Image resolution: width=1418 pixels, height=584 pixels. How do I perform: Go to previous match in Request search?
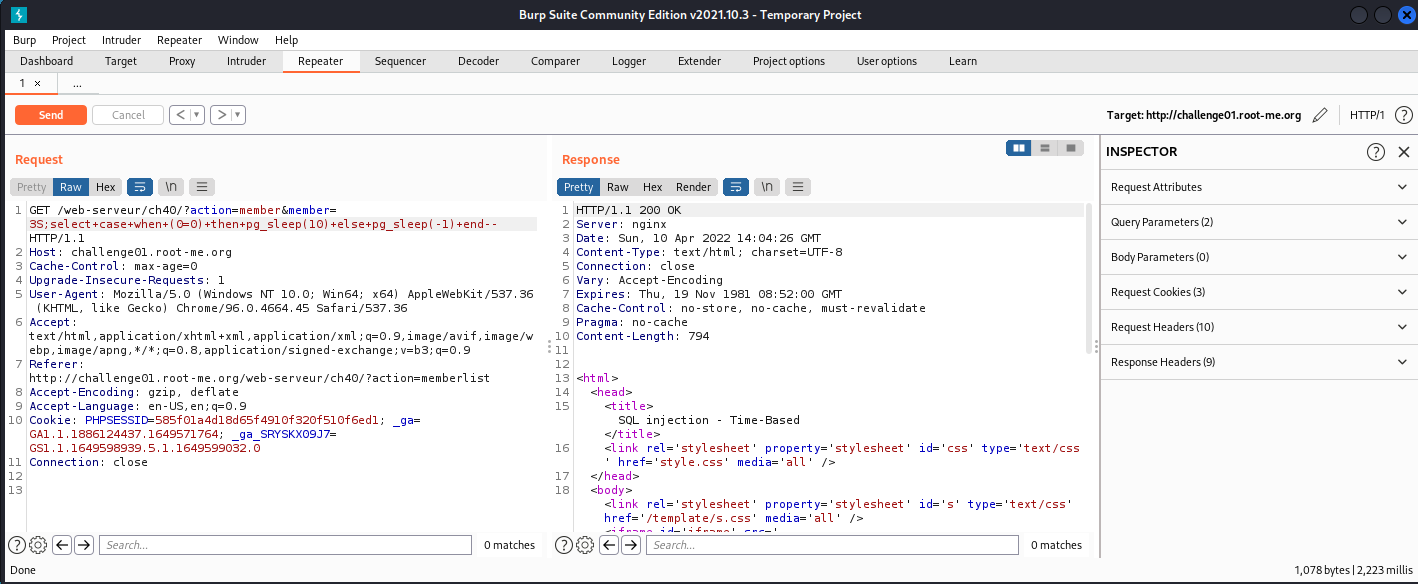click(62, 545)
